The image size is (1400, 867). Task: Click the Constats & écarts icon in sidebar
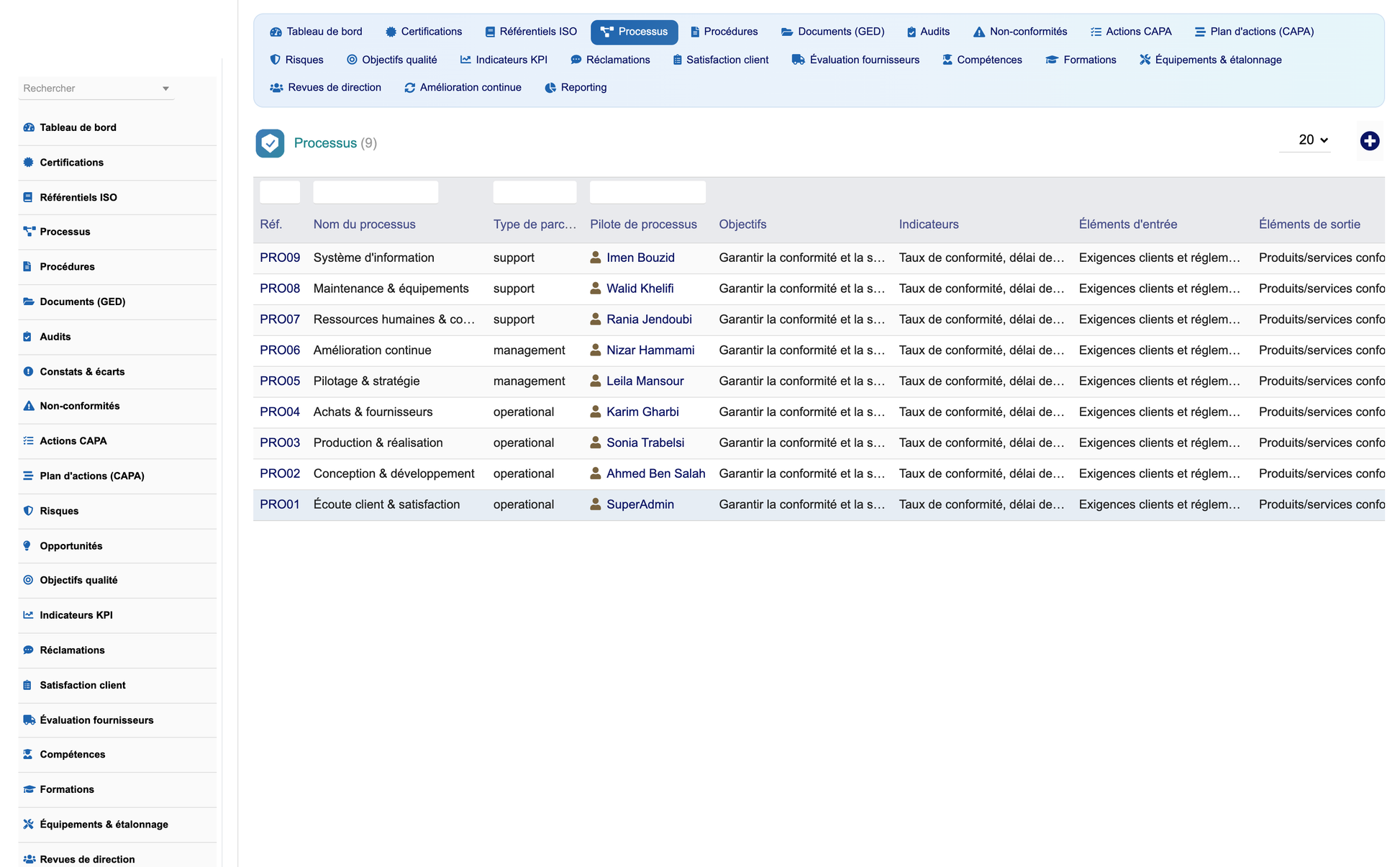(x=28, y=371)
